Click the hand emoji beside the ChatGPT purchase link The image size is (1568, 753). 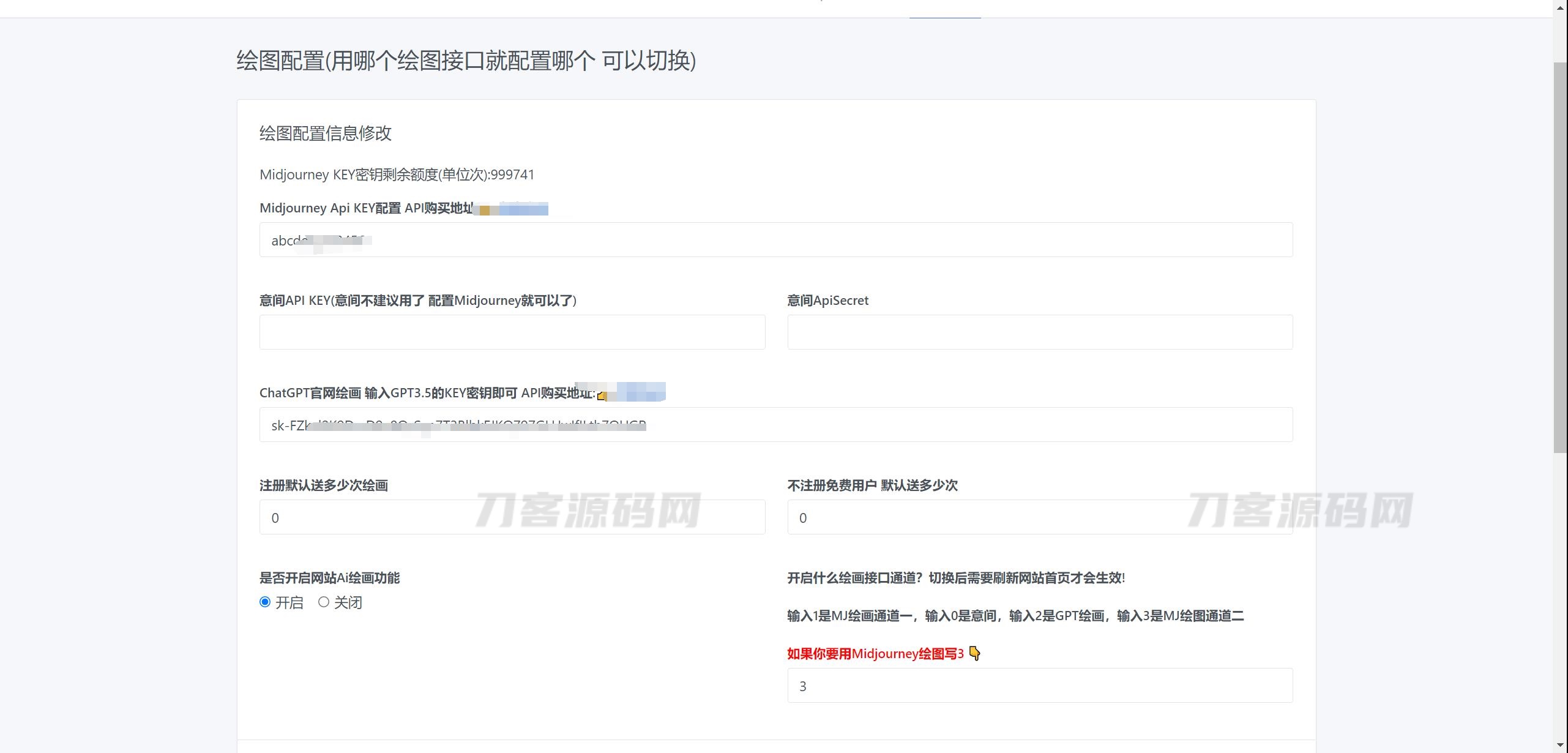pos(602,395)
